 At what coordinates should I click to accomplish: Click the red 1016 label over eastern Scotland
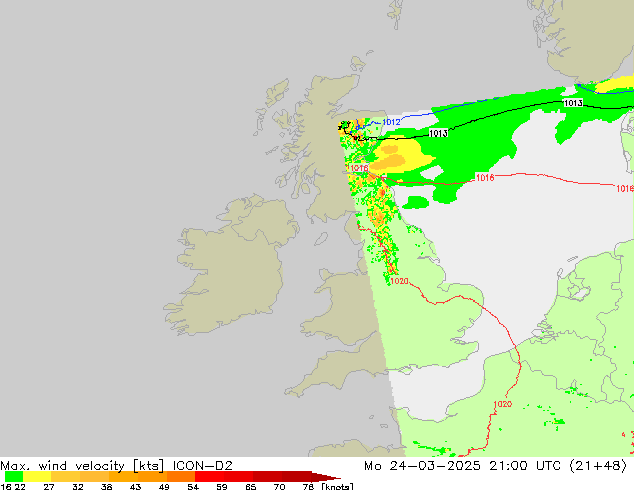359,168
